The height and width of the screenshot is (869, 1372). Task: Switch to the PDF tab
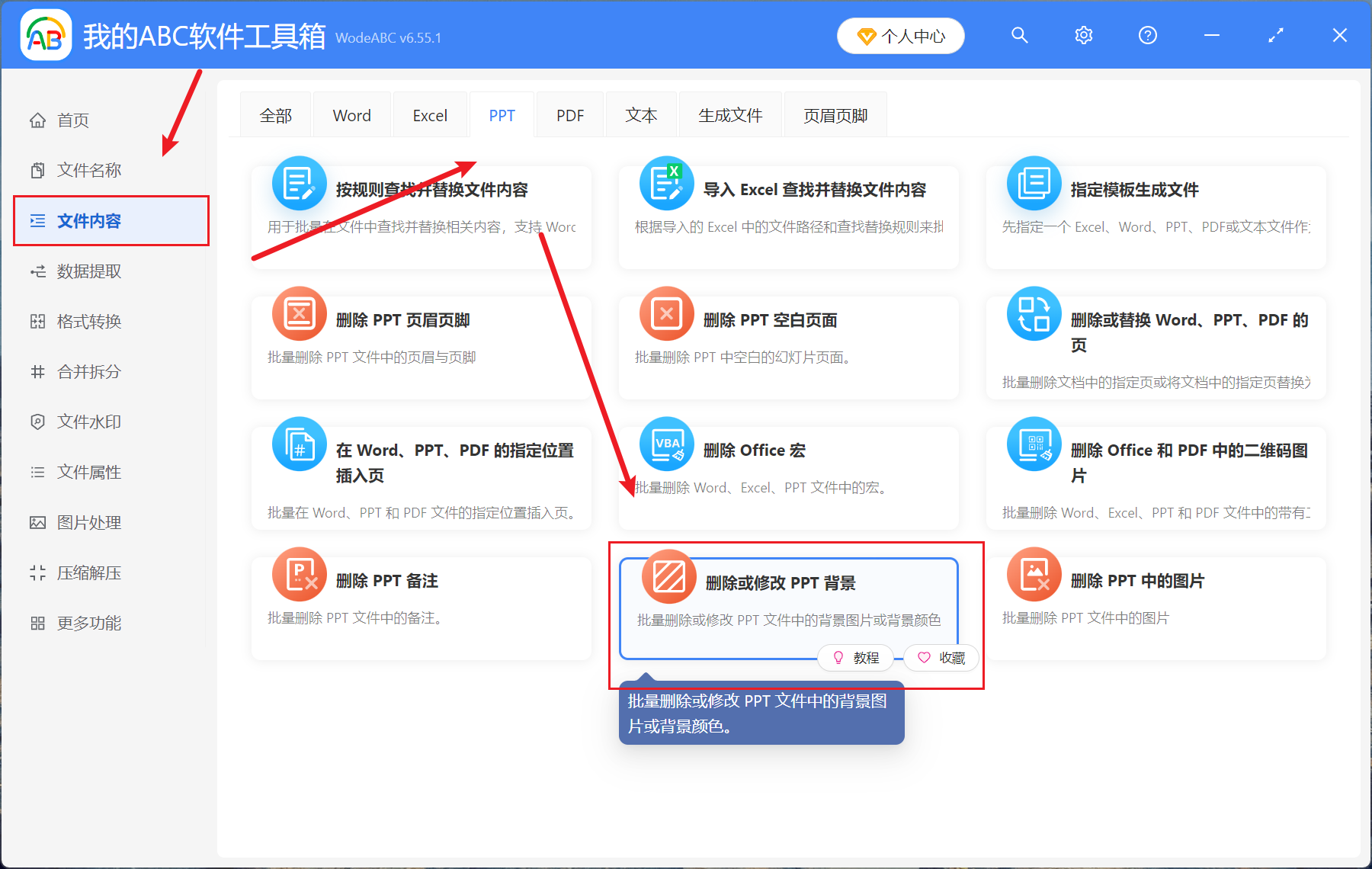(569, 114)
